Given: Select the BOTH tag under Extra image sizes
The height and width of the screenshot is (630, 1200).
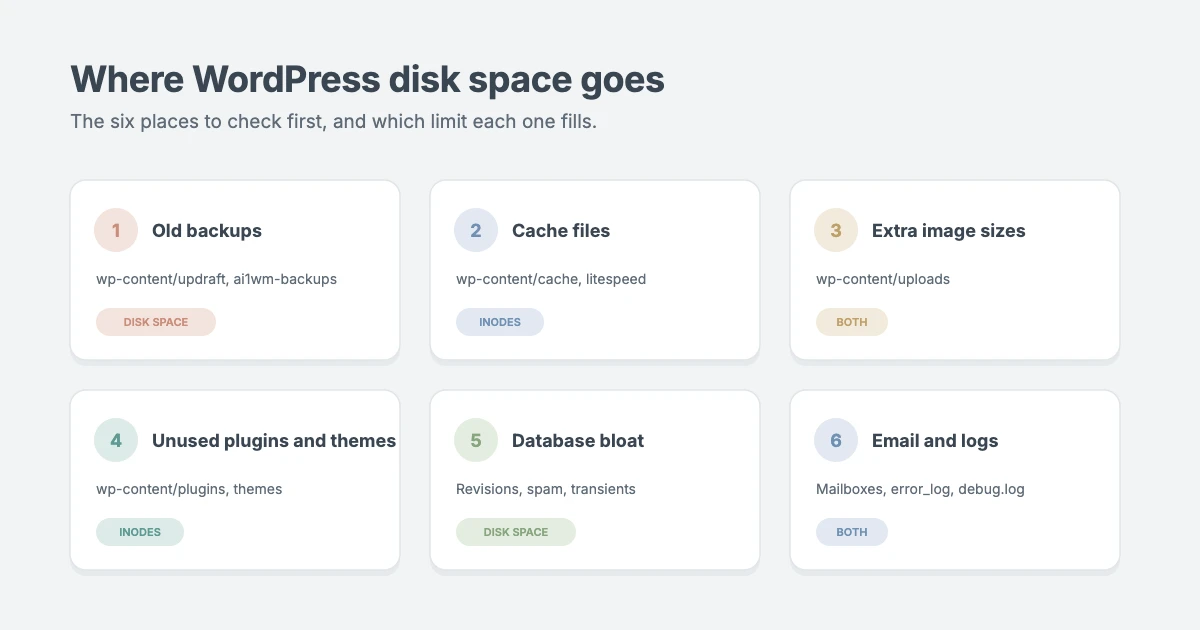Looking at the screenshot, I should pos(852,322).
